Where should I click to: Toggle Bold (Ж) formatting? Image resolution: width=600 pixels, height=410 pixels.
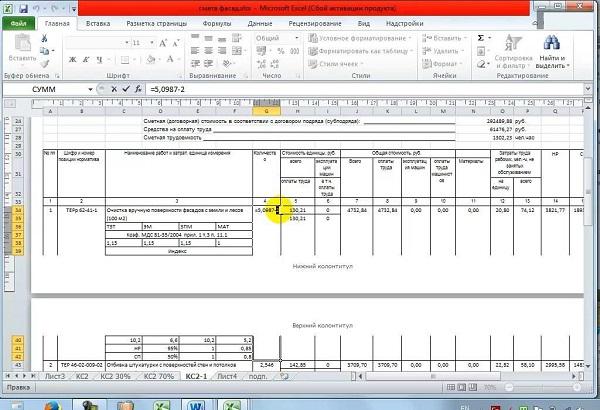[x=72, y=59]
